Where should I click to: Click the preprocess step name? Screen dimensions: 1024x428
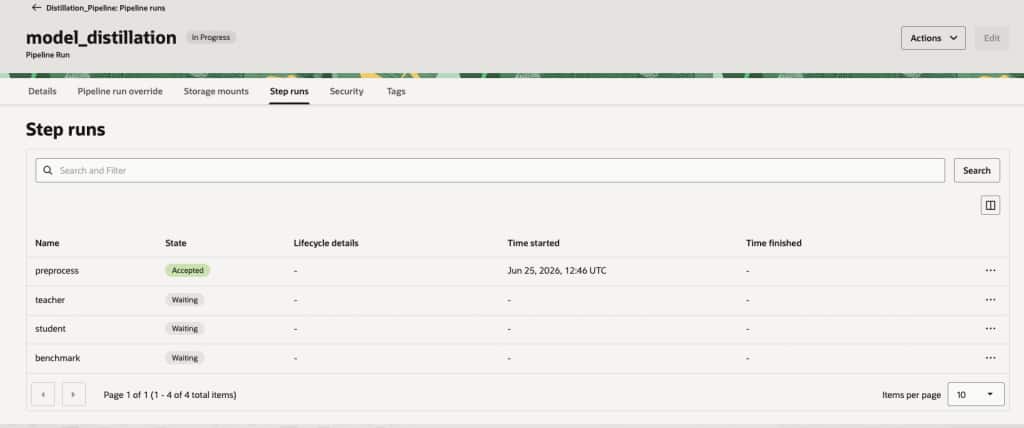point(57,271)
